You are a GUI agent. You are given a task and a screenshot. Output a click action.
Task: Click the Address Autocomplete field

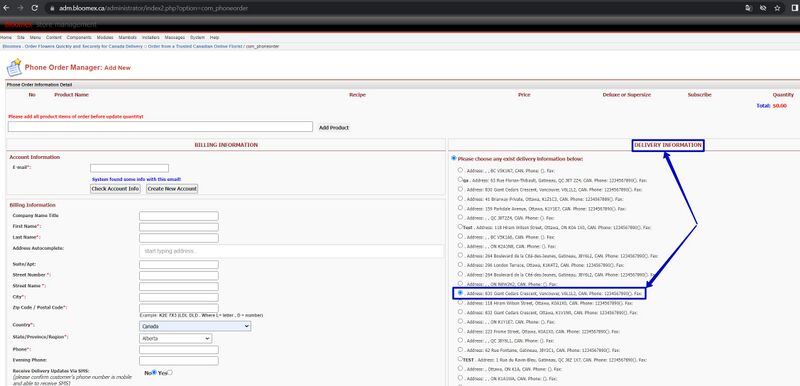(291, 251)
